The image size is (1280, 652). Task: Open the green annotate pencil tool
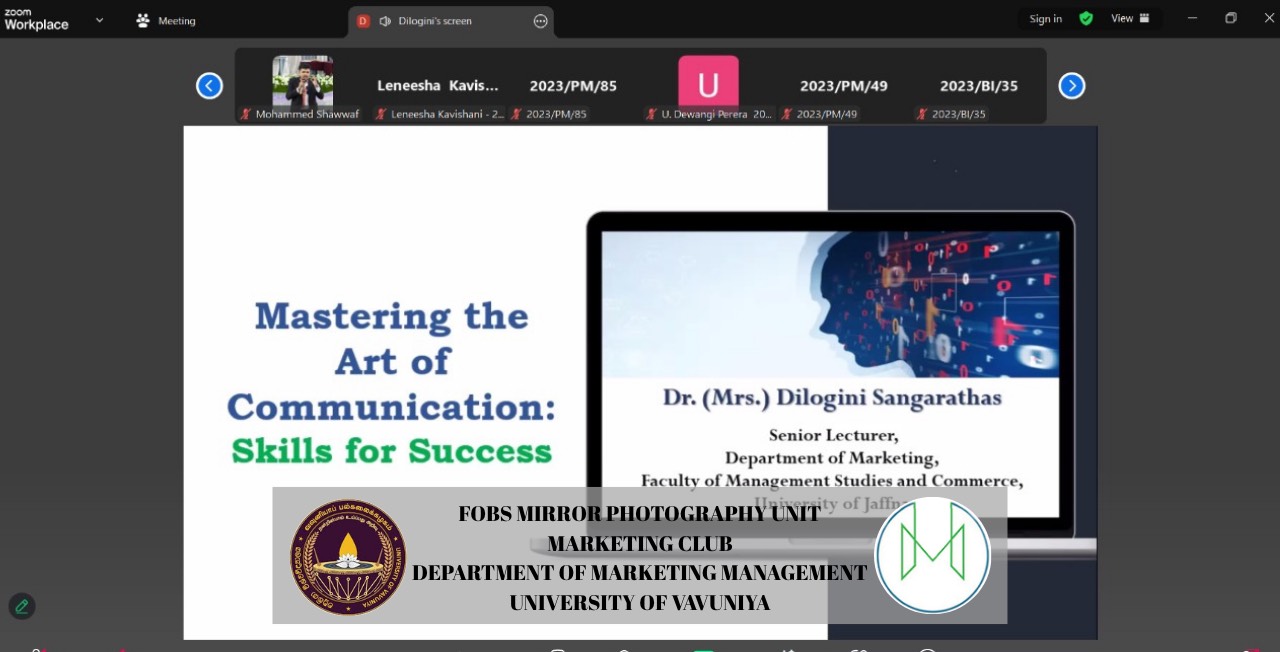point(22,606)
